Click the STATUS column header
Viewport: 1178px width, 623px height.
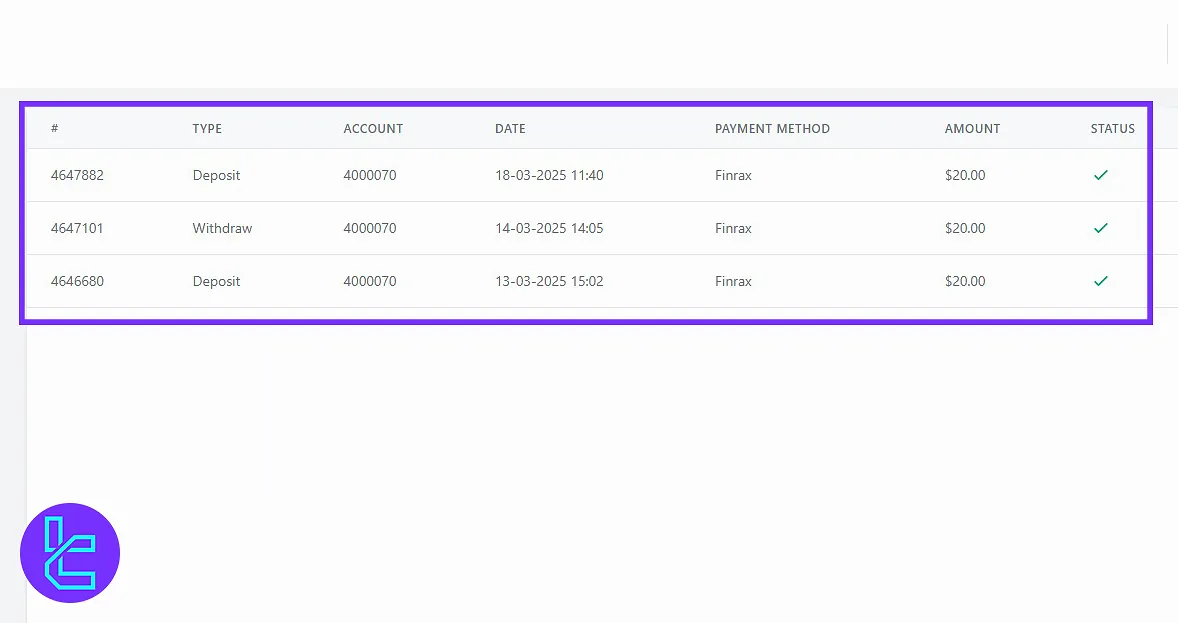tap(1112, 129)
